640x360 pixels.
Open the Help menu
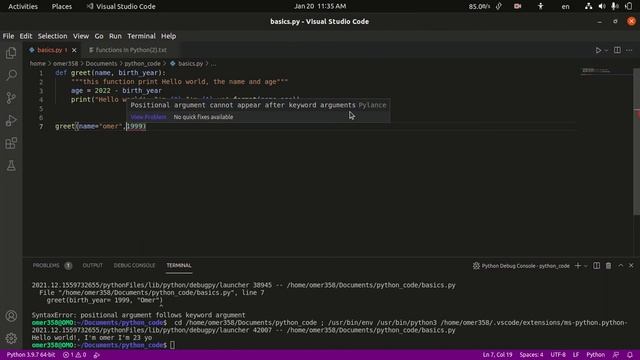tap(168, 36)
